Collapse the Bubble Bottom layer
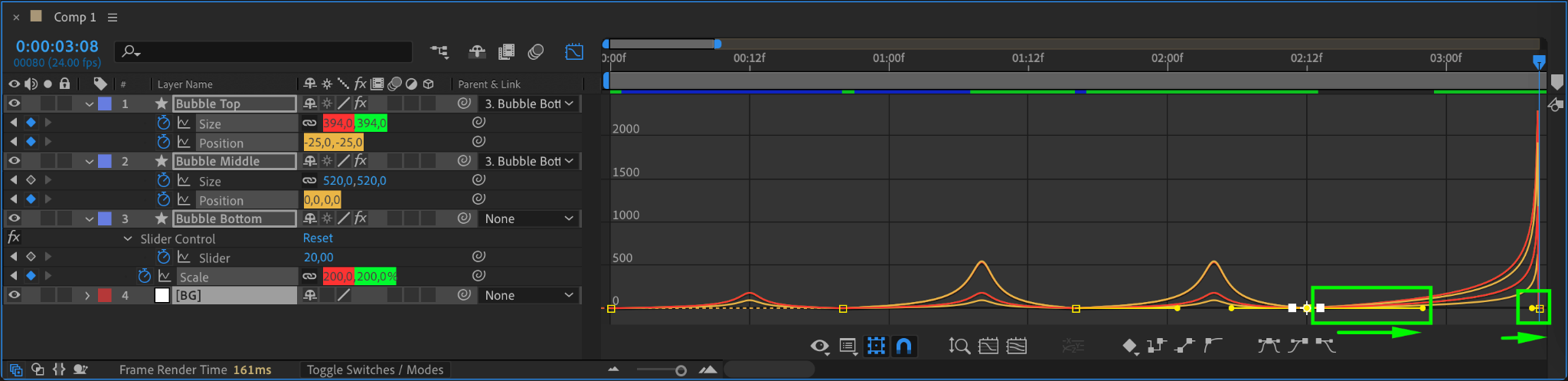This screenshot has width=1568, height=381. click(89, 219)
